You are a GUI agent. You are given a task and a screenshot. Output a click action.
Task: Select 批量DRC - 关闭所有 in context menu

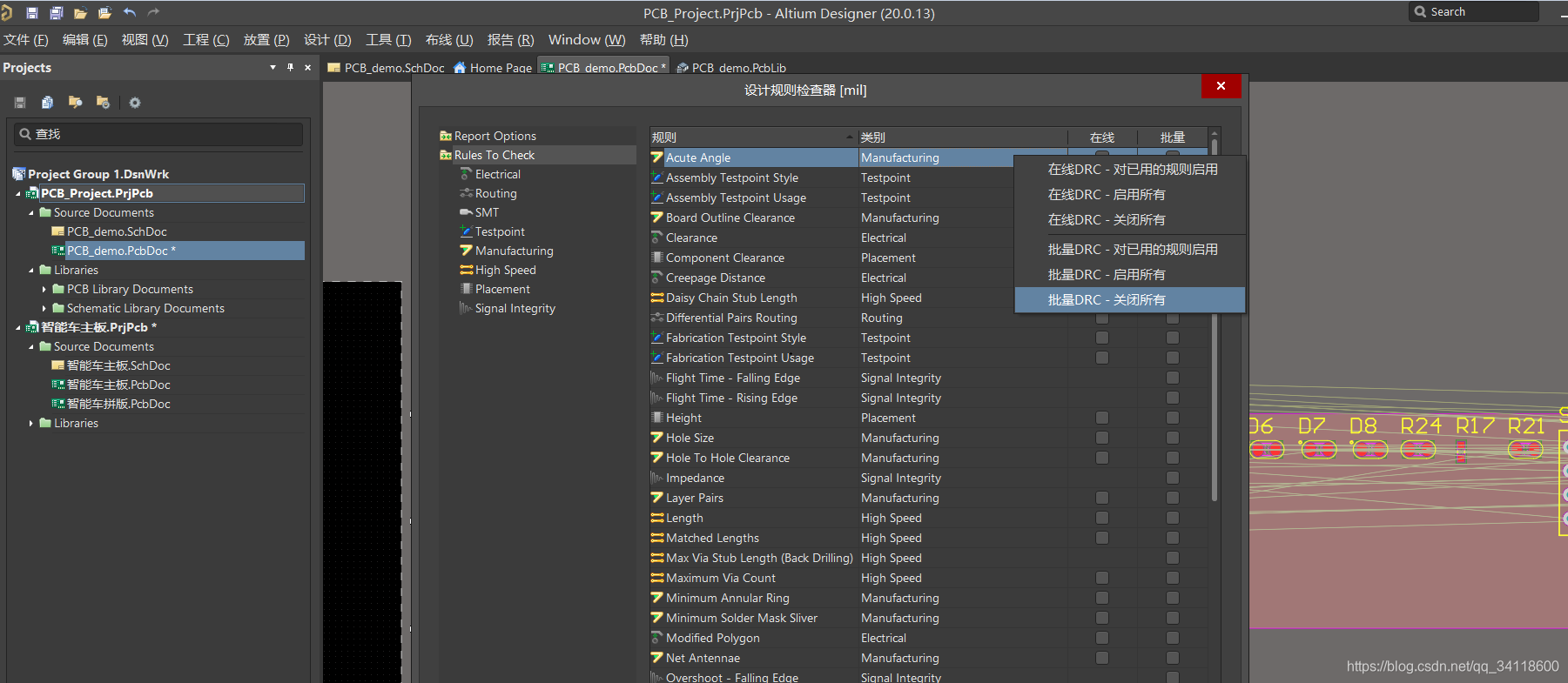[1130, 299]
